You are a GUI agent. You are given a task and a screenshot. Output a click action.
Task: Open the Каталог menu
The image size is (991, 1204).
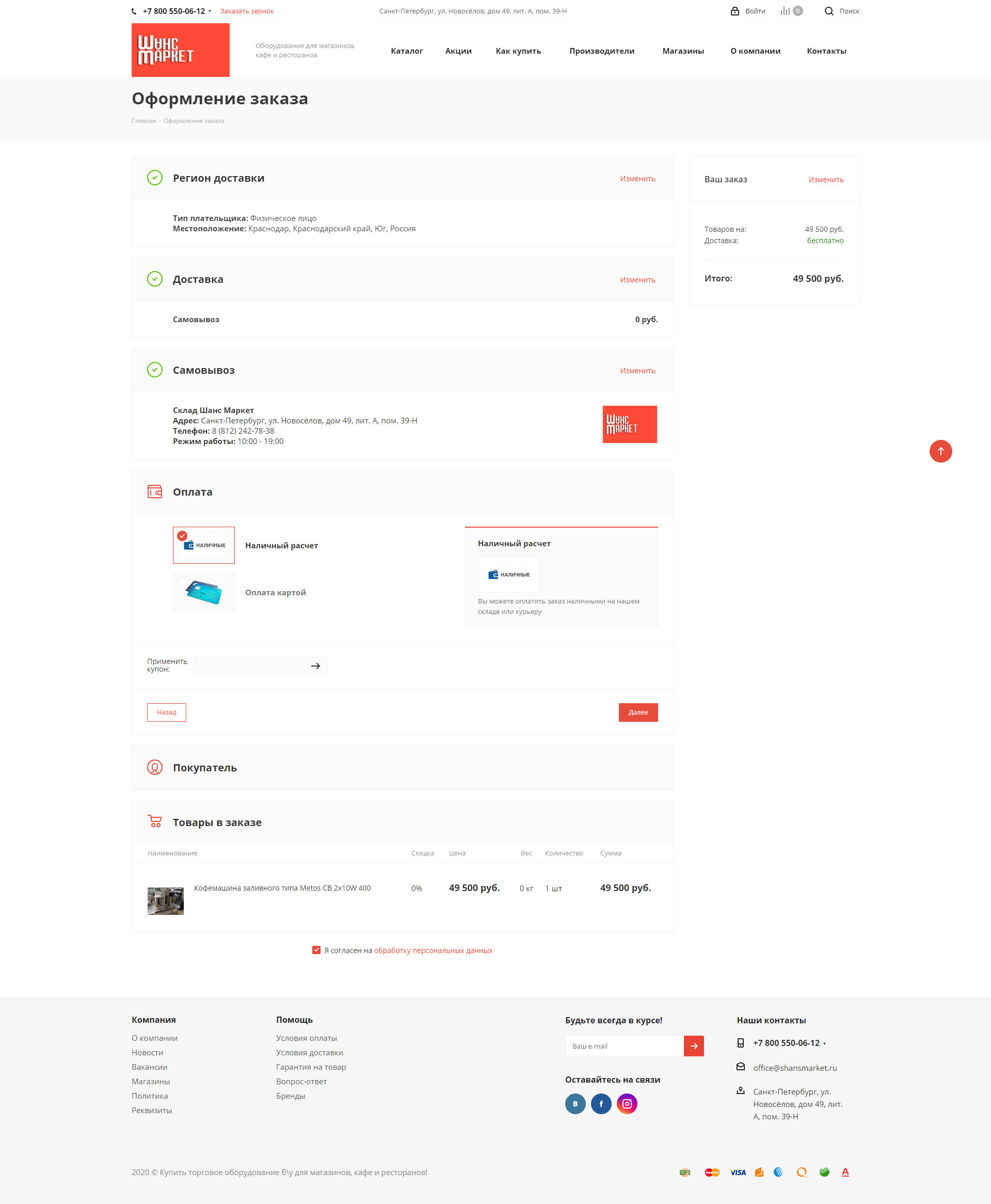pyautogui.click(x=407, y=51)
